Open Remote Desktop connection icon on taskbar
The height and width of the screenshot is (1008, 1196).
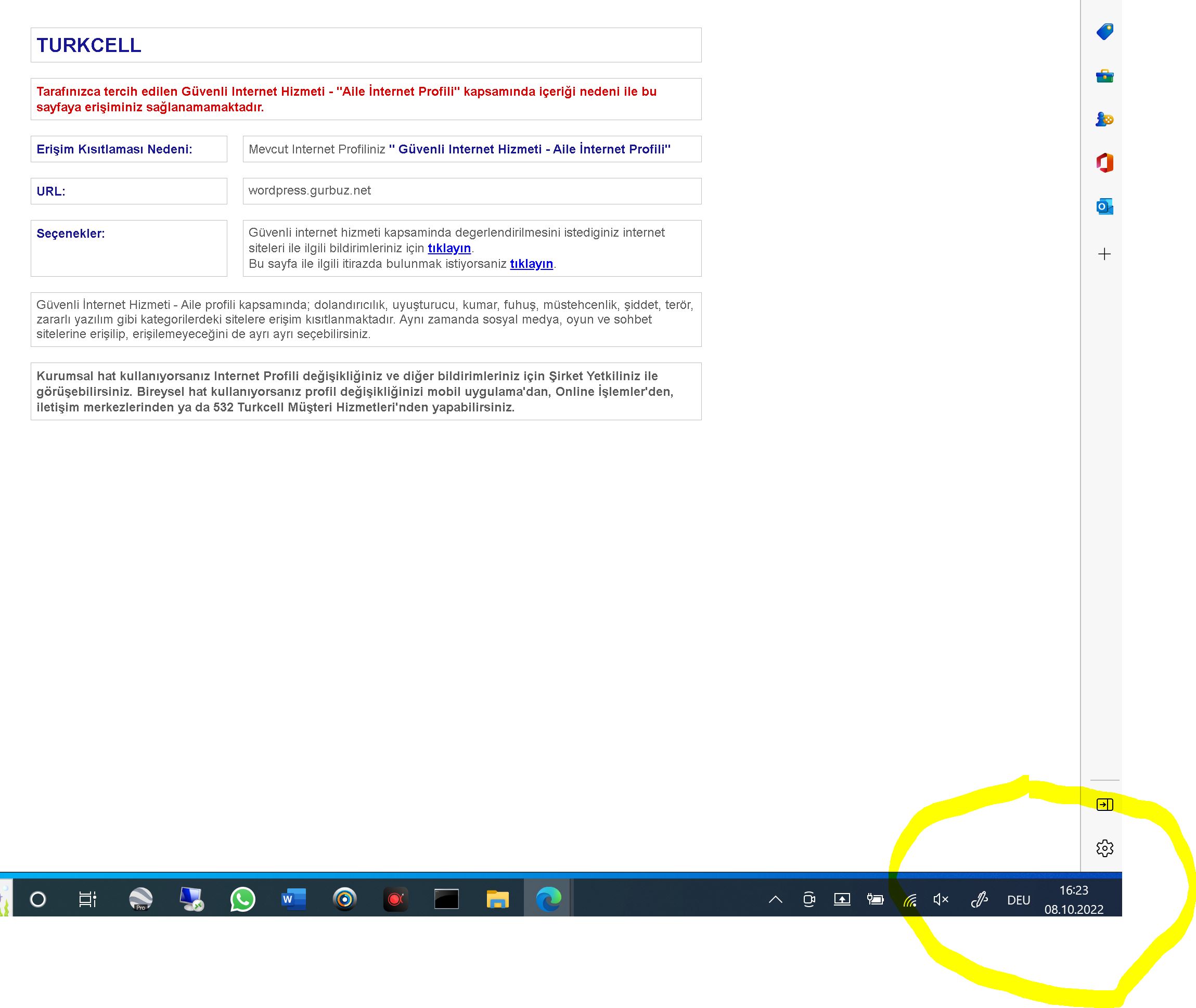[x=191, y=899]
